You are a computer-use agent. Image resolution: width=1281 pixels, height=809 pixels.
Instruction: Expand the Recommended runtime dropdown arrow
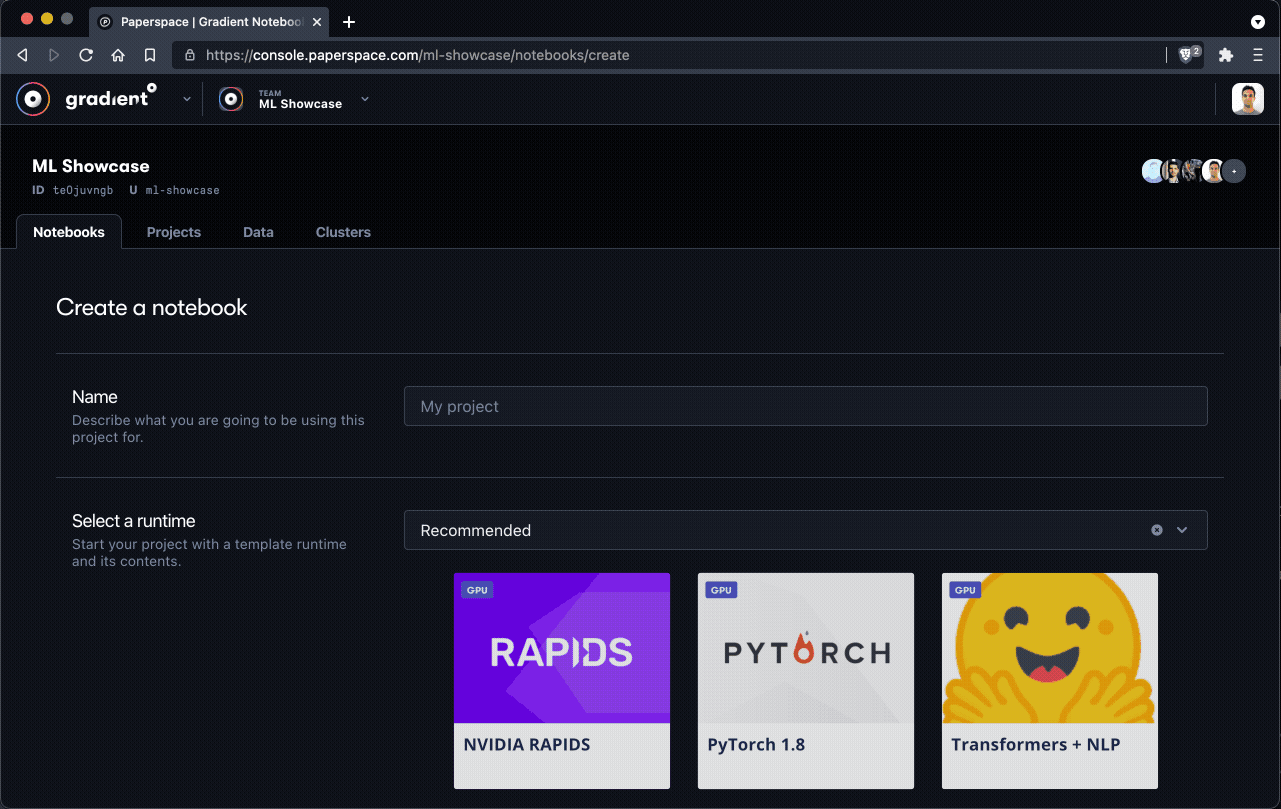(x=1182, y=530)
